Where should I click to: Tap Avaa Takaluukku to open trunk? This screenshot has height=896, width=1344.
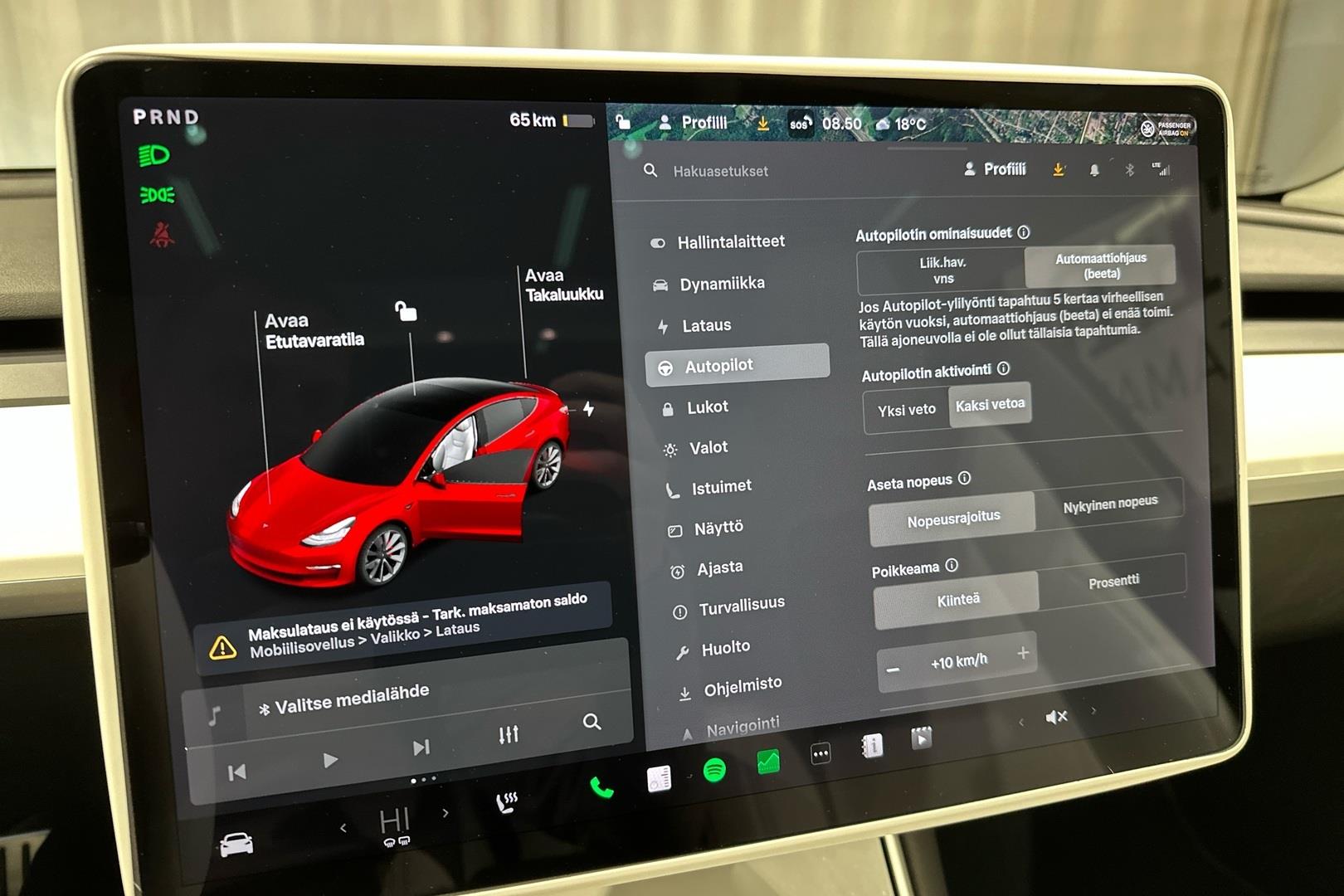[563, 285]
